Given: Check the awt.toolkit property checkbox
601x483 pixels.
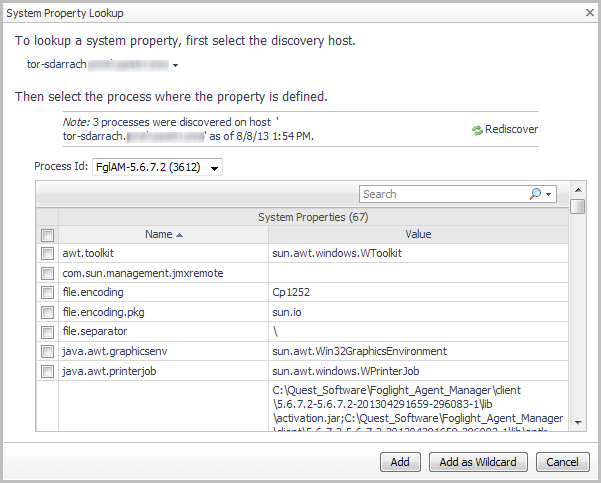Looking at the screenshot, I should [x=47, y=254].
